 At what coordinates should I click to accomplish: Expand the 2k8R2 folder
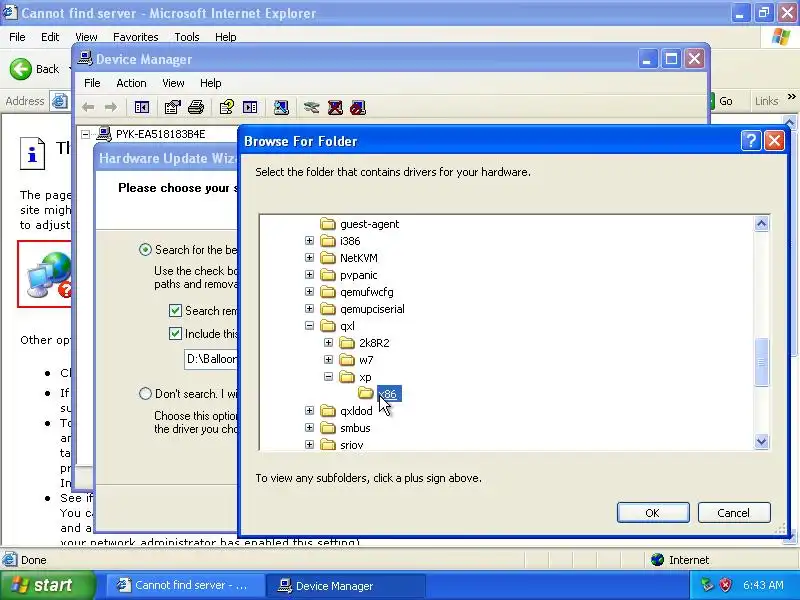[328, 342]
